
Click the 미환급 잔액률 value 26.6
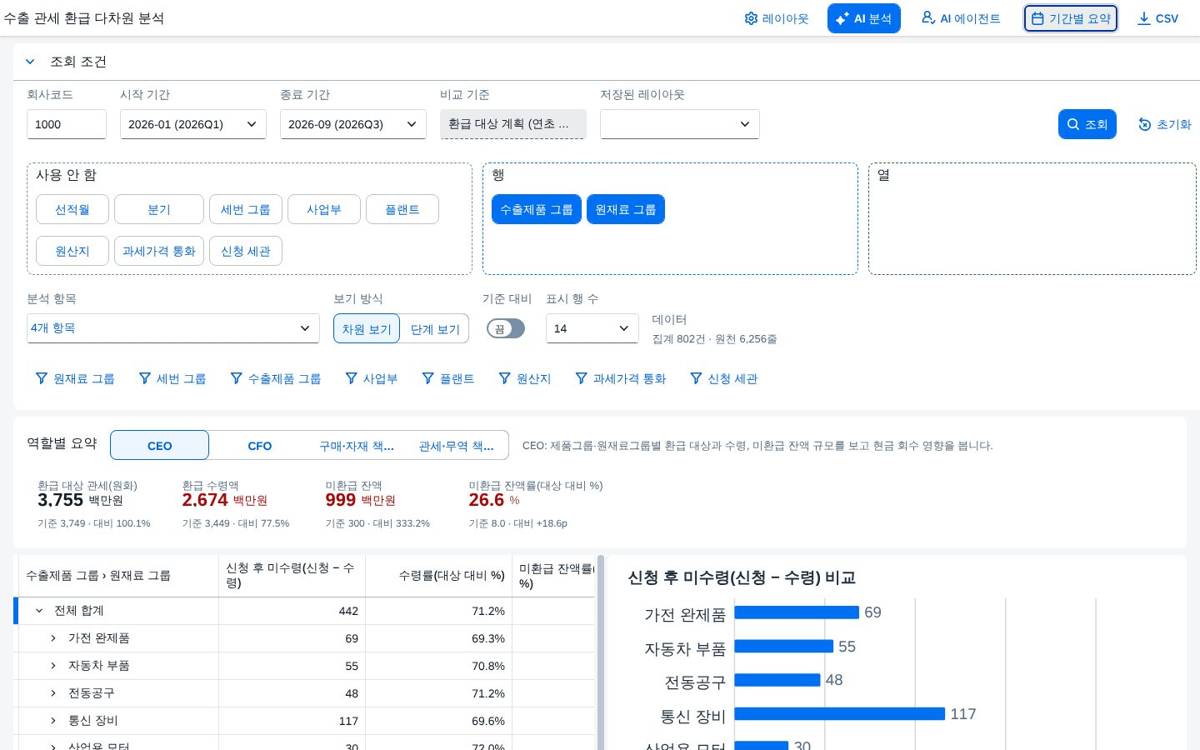click(x=486, y=500)
